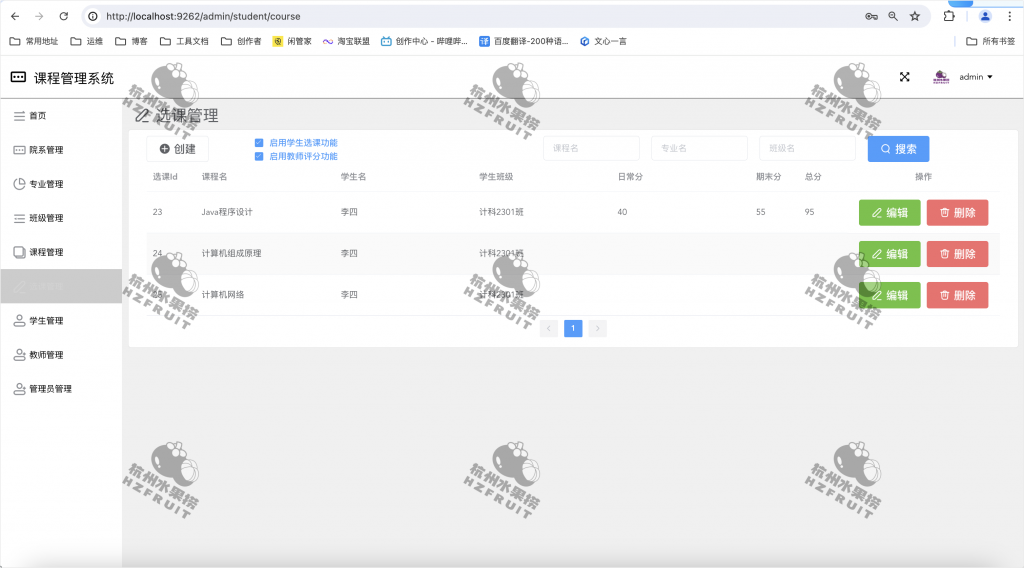The width and height of the screenshot is (1024, 568).
Task: Open the browser three-dot menu
Action: [1010, 16]
